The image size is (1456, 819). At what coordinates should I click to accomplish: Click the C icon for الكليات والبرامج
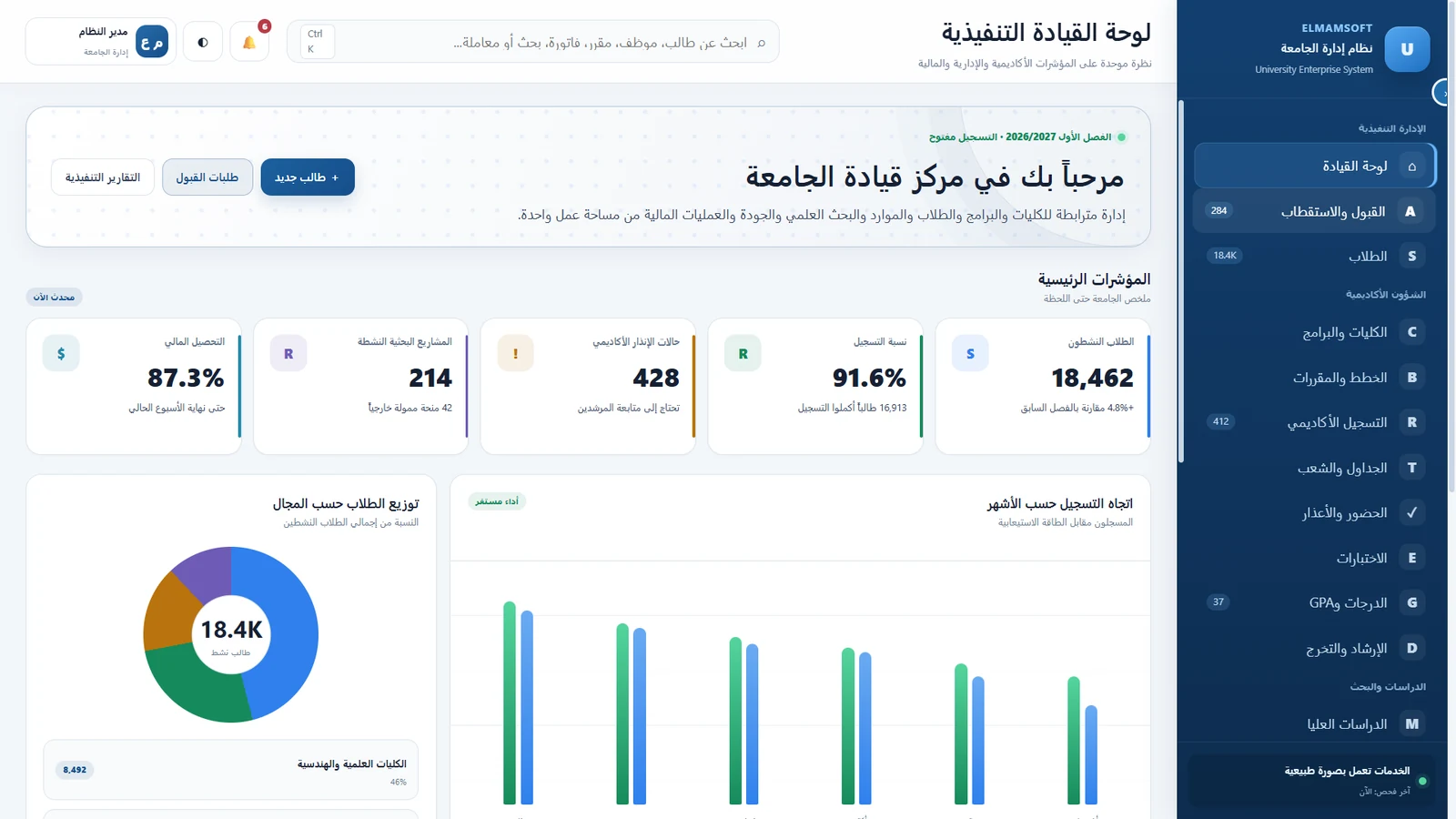tap(1411, 332)
